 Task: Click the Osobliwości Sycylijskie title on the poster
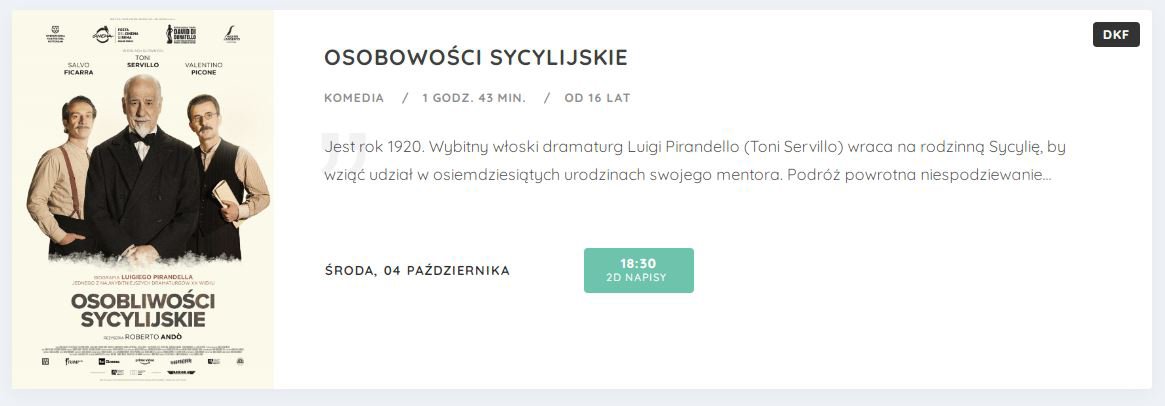coord(143,311)
